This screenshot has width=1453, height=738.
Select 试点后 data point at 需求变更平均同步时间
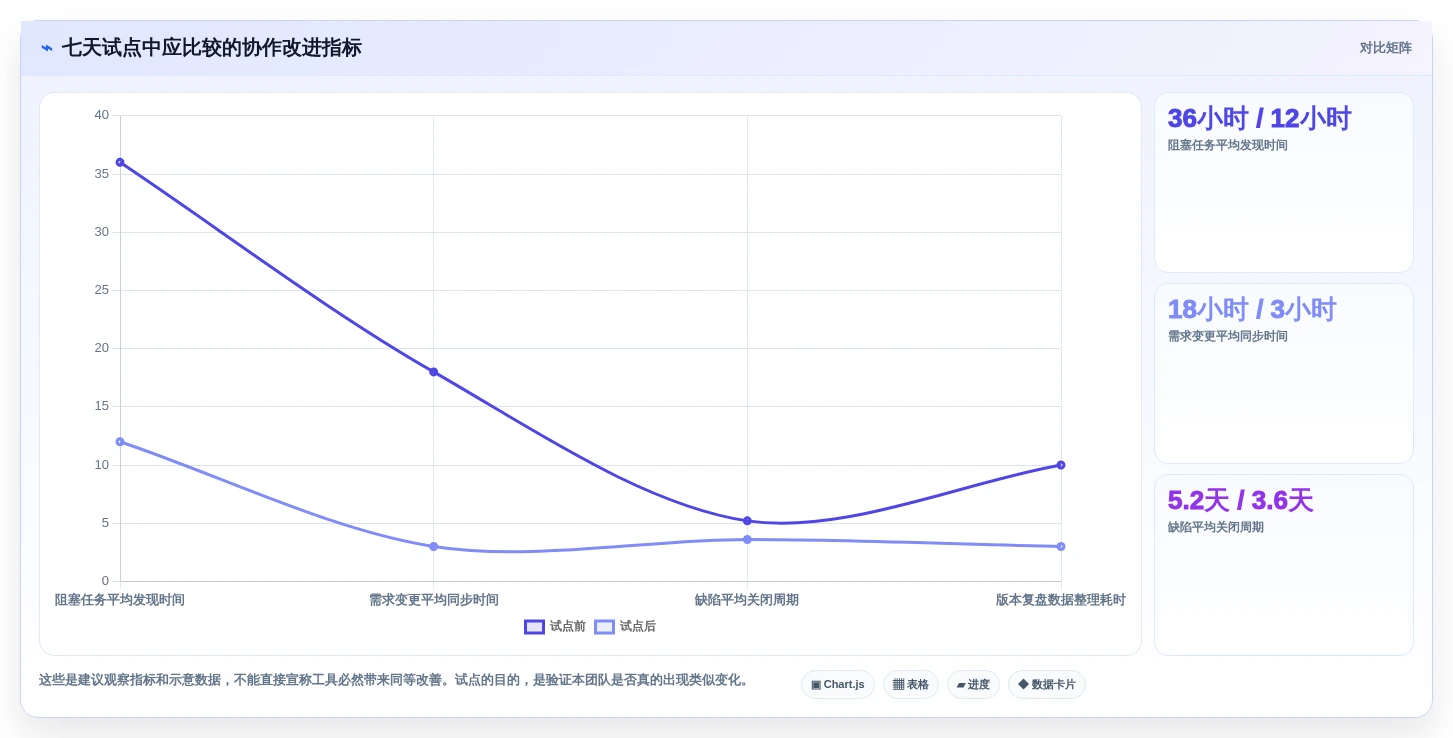pos(433,547)
